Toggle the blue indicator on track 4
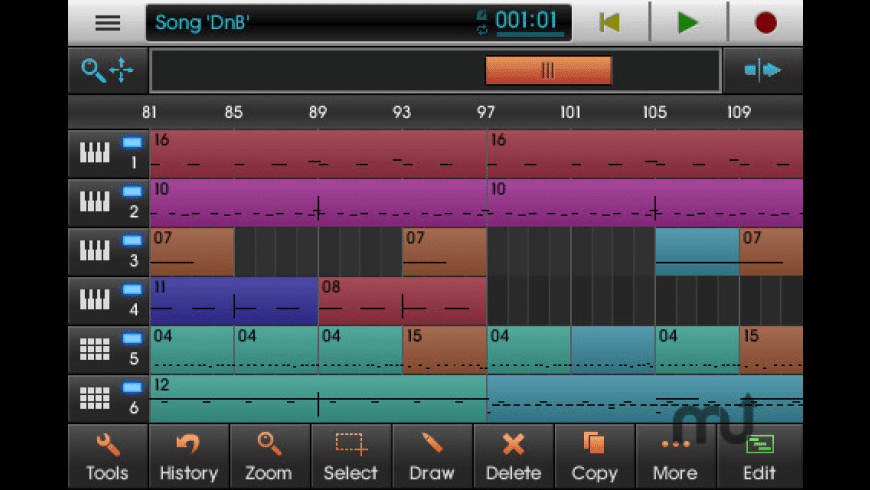The height and width of the screenshot is (490, 870). tap(132, 289)
